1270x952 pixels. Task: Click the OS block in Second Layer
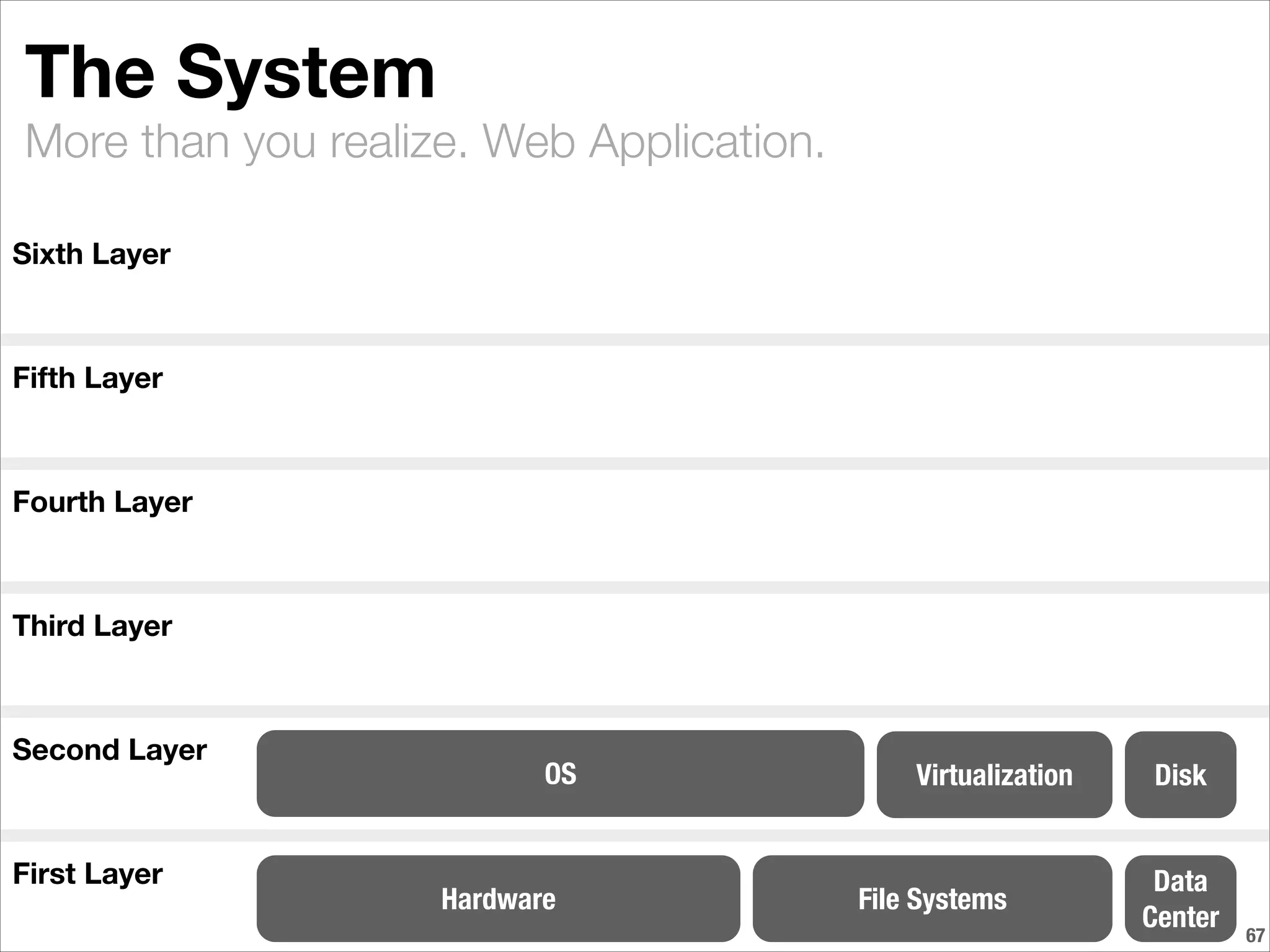coord(560,773)
